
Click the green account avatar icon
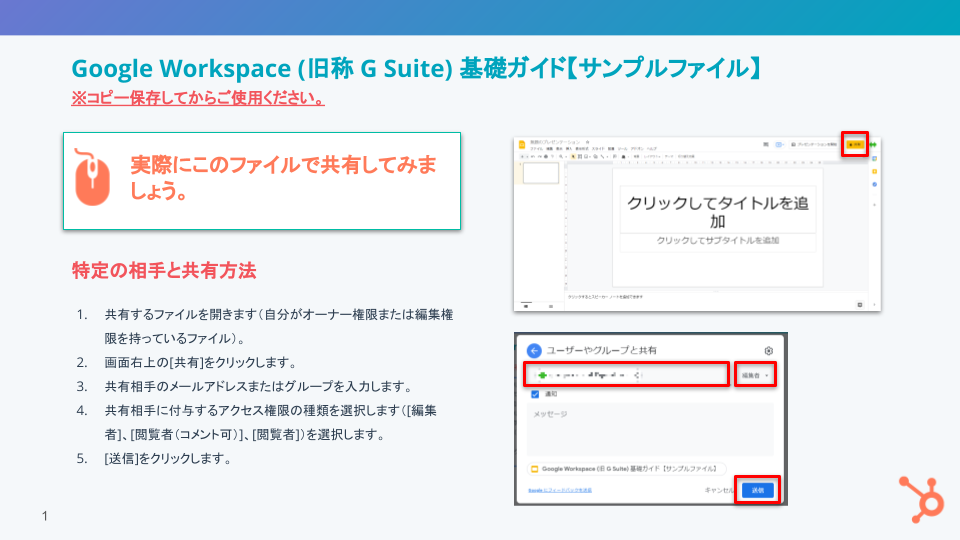[873, 145]
